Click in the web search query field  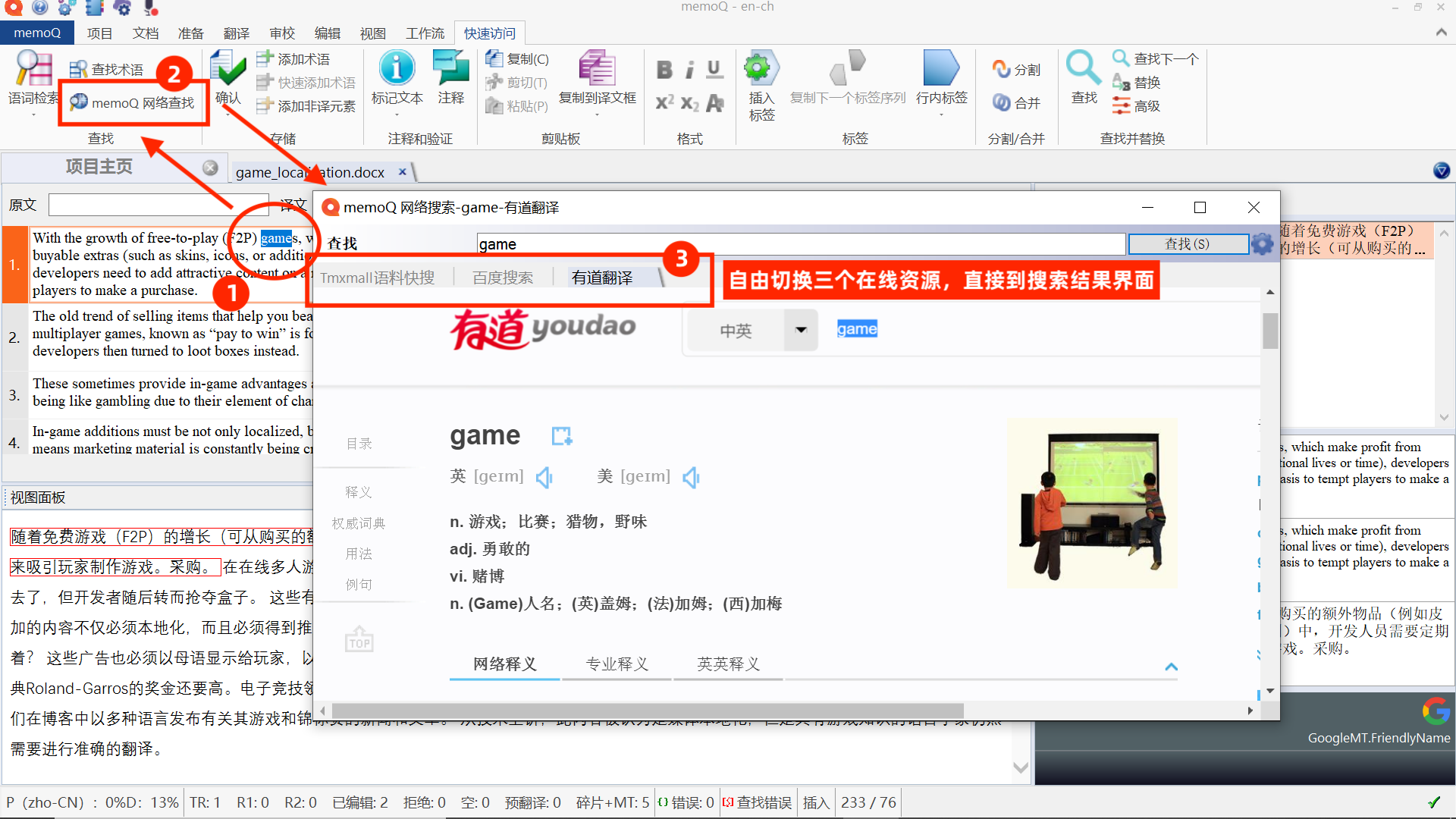click(x=801, y=243)
